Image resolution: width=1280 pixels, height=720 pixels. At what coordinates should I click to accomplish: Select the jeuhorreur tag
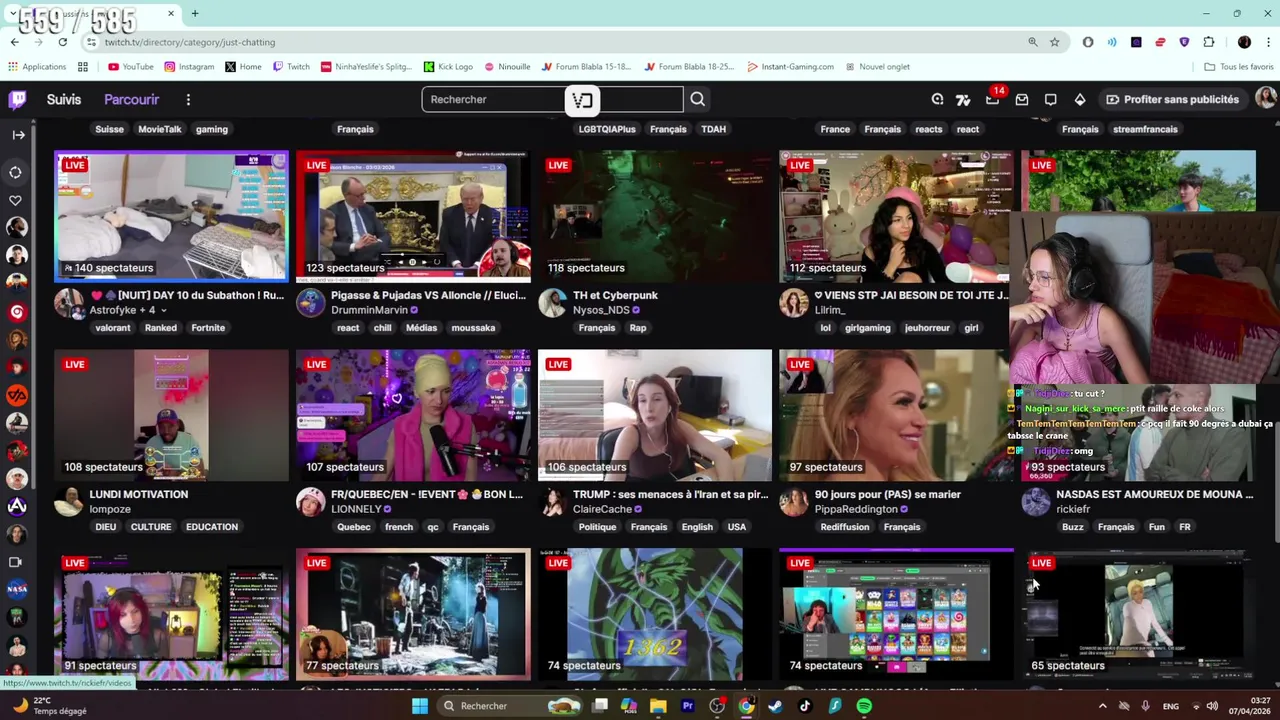click(x=927, y=328)
